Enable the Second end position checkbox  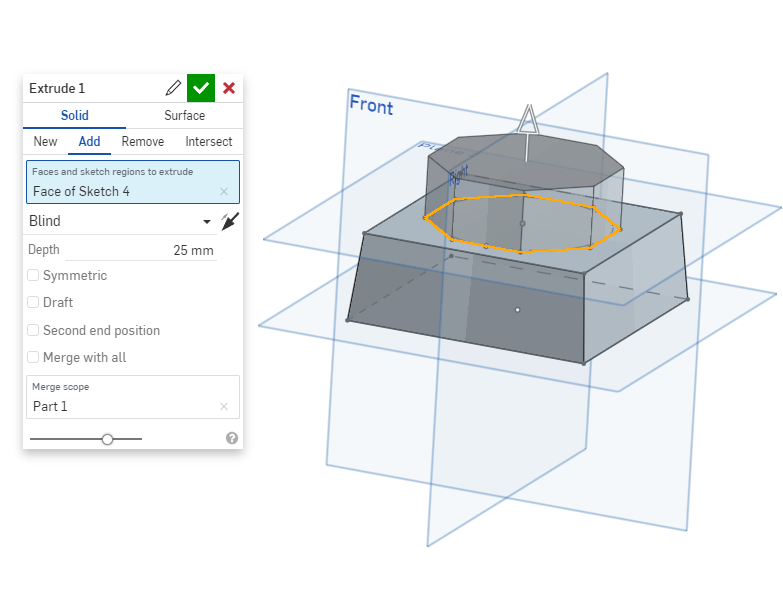pyautogui.click(x=33, y=330)
